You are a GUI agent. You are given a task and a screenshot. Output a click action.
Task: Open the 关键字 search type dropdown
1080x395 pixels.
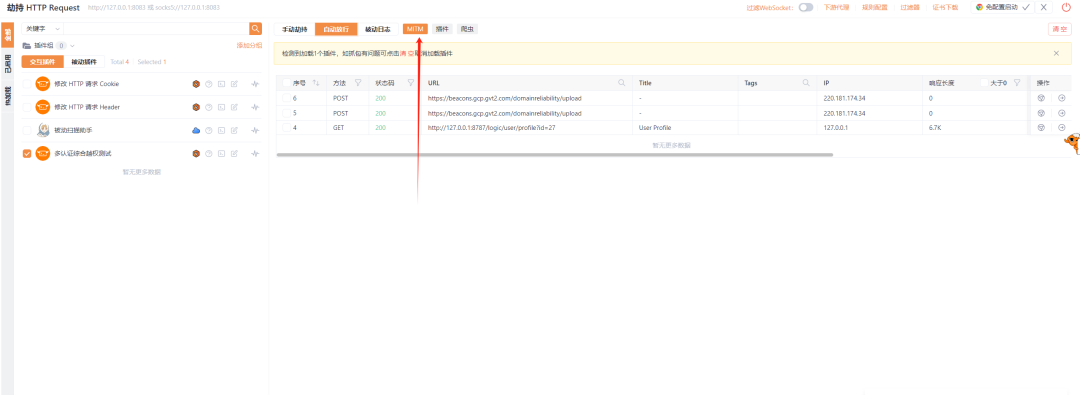43,29
